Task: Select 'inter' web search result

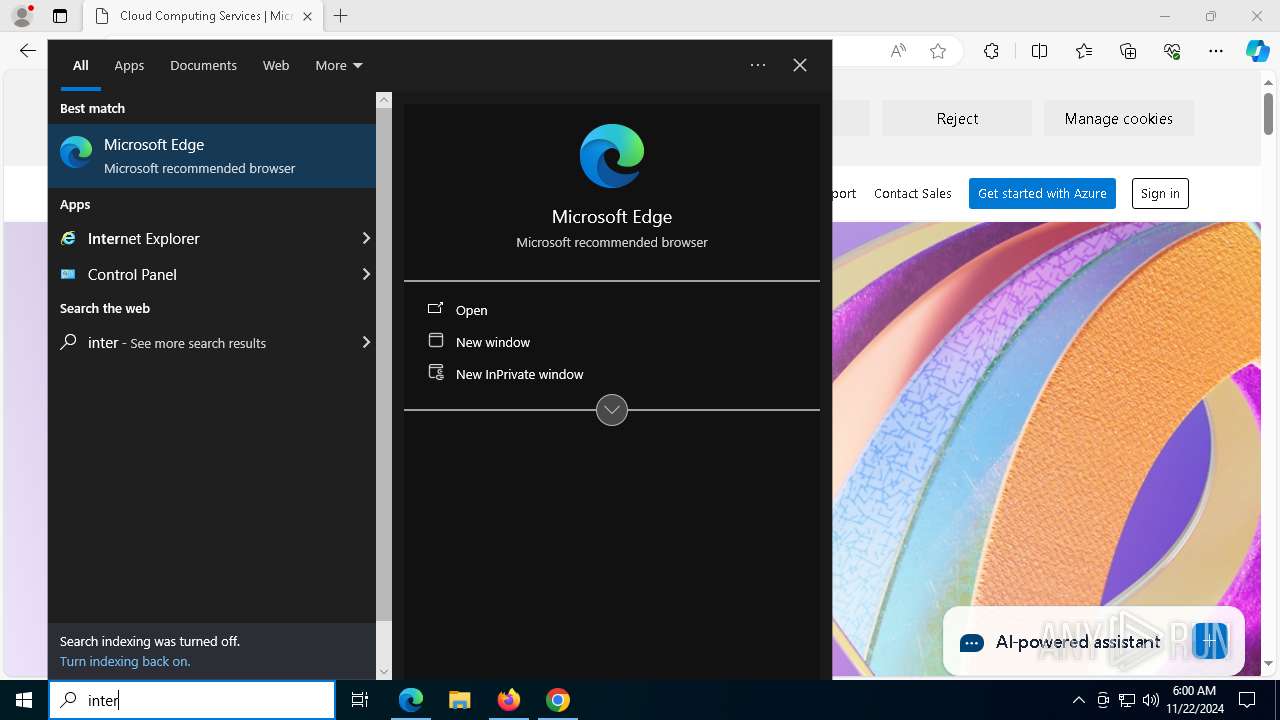Action: pos(200,342)
